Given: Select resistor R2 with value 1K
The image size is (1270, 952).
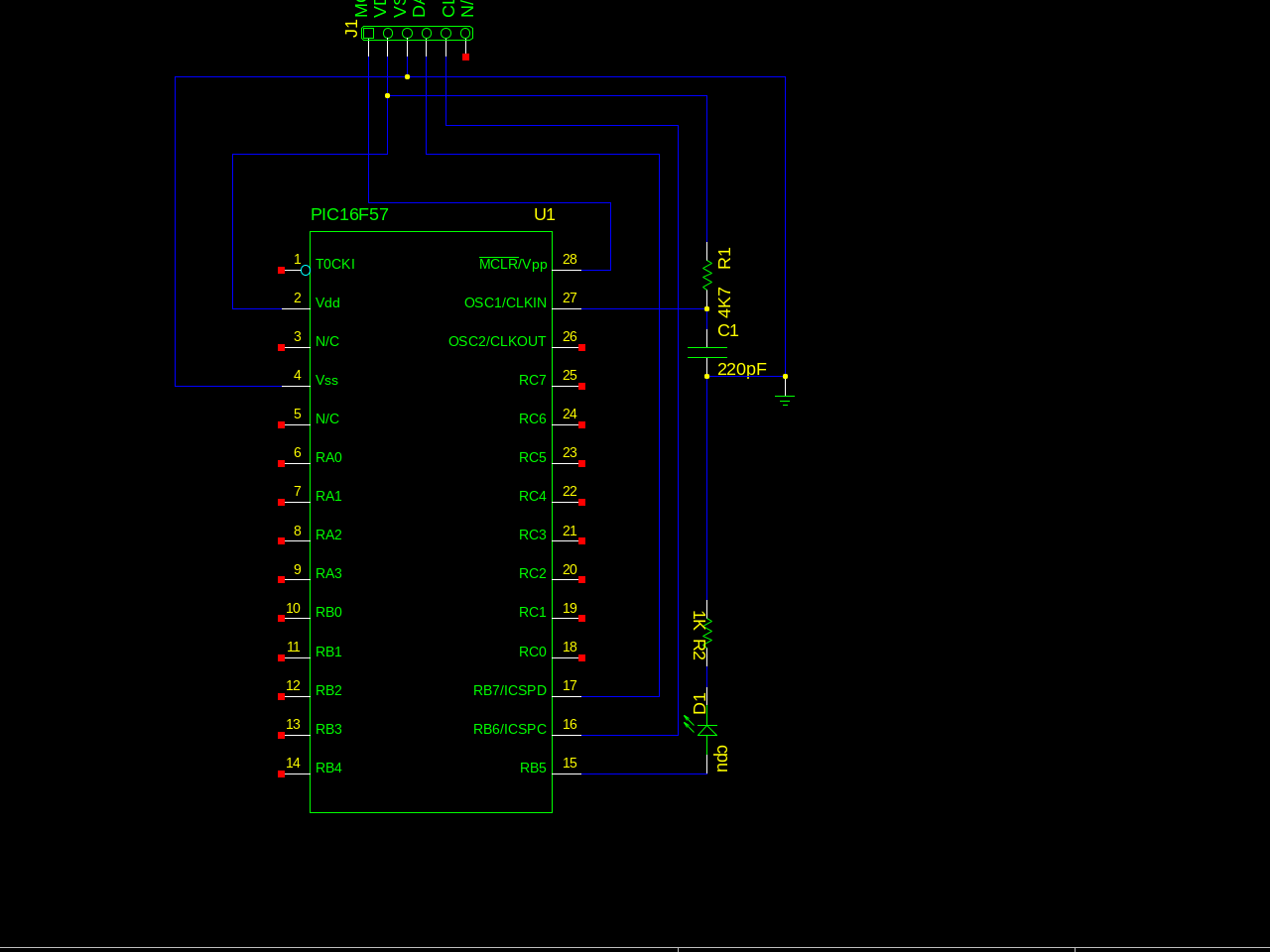Looking at the screenshot, I should (x=705, y=630).
